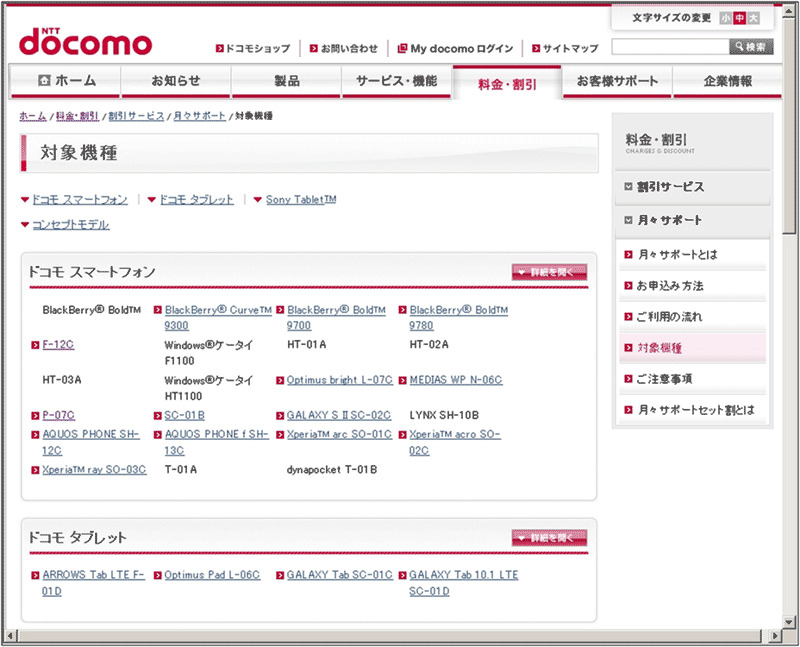Viewport: 800px width, 647px height.
Task: Click 割引サービス in the breadcrumb
Action: click(136, 116)
